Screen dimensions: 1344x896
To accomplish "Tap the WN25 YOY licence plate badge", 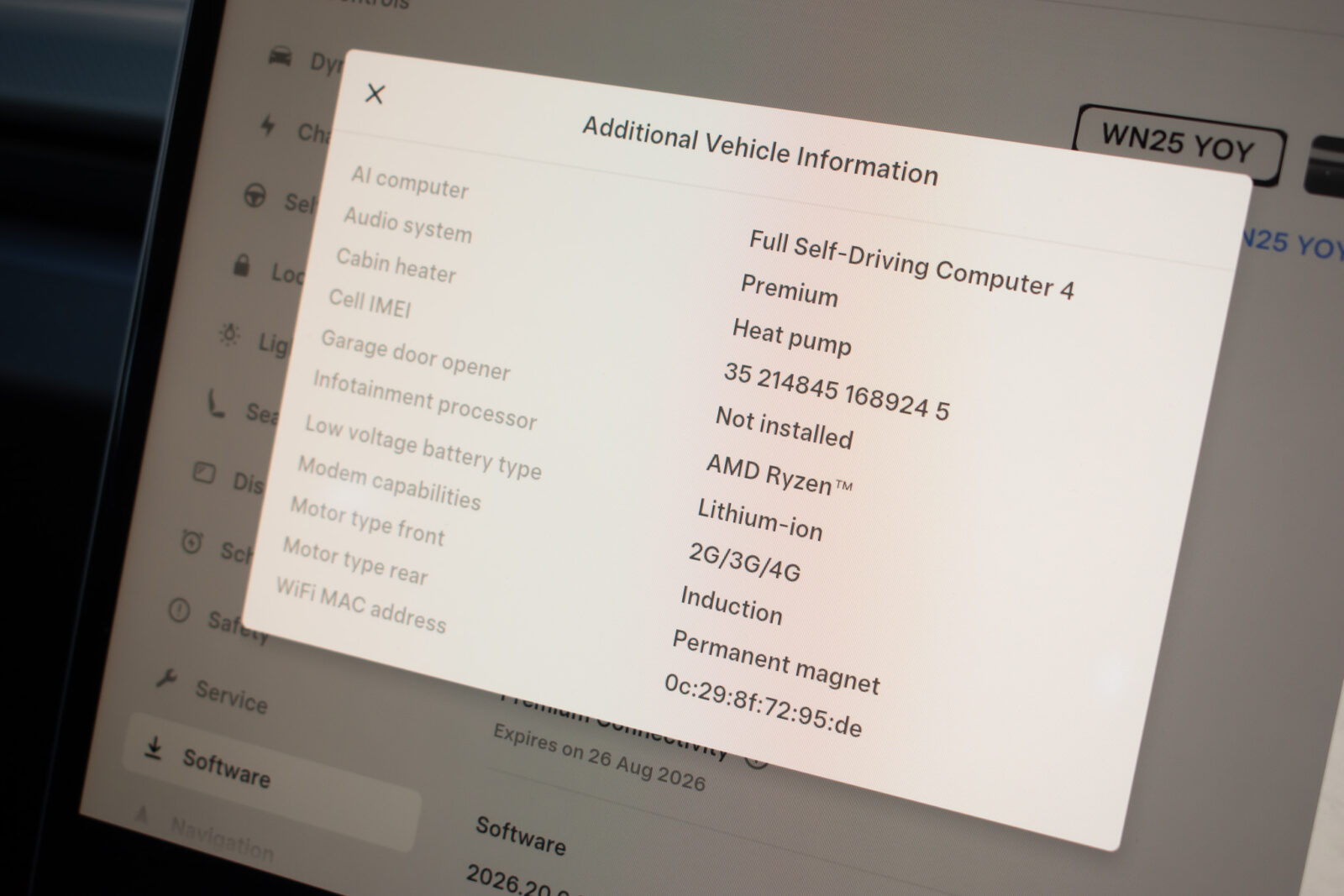I will [x=1179, y=143].
